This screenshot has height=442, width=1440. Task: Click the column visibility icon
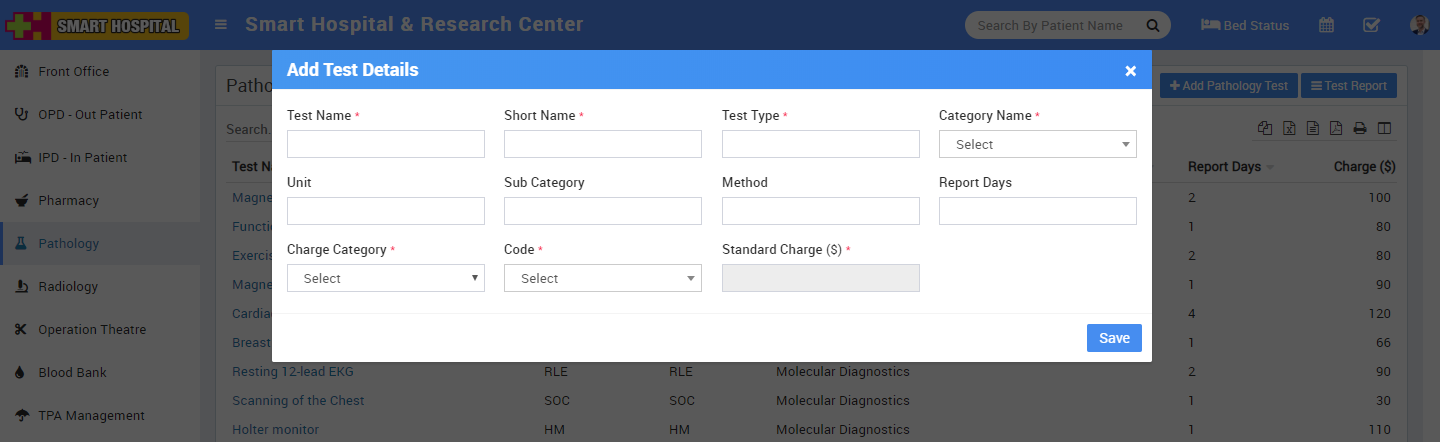1384,128
